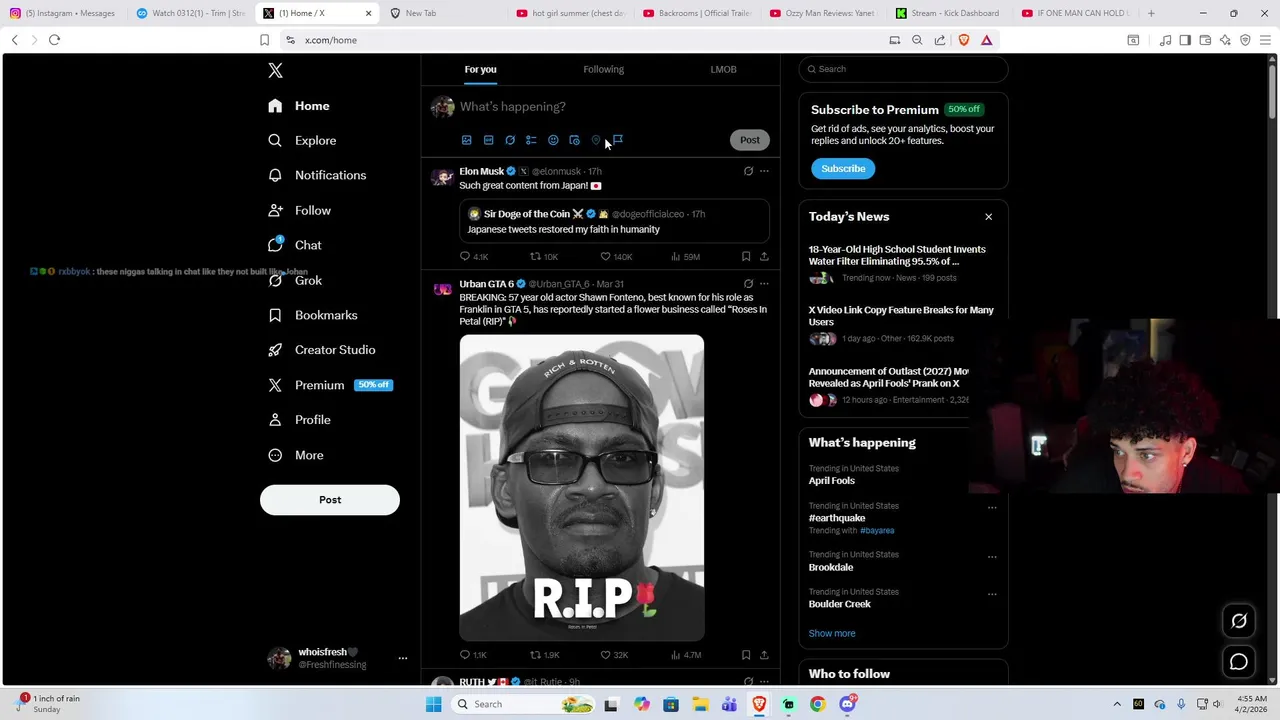Open Bookmarks in the sidebar
This screenshot has height=720, width=1280.
[x=313, y=315]
